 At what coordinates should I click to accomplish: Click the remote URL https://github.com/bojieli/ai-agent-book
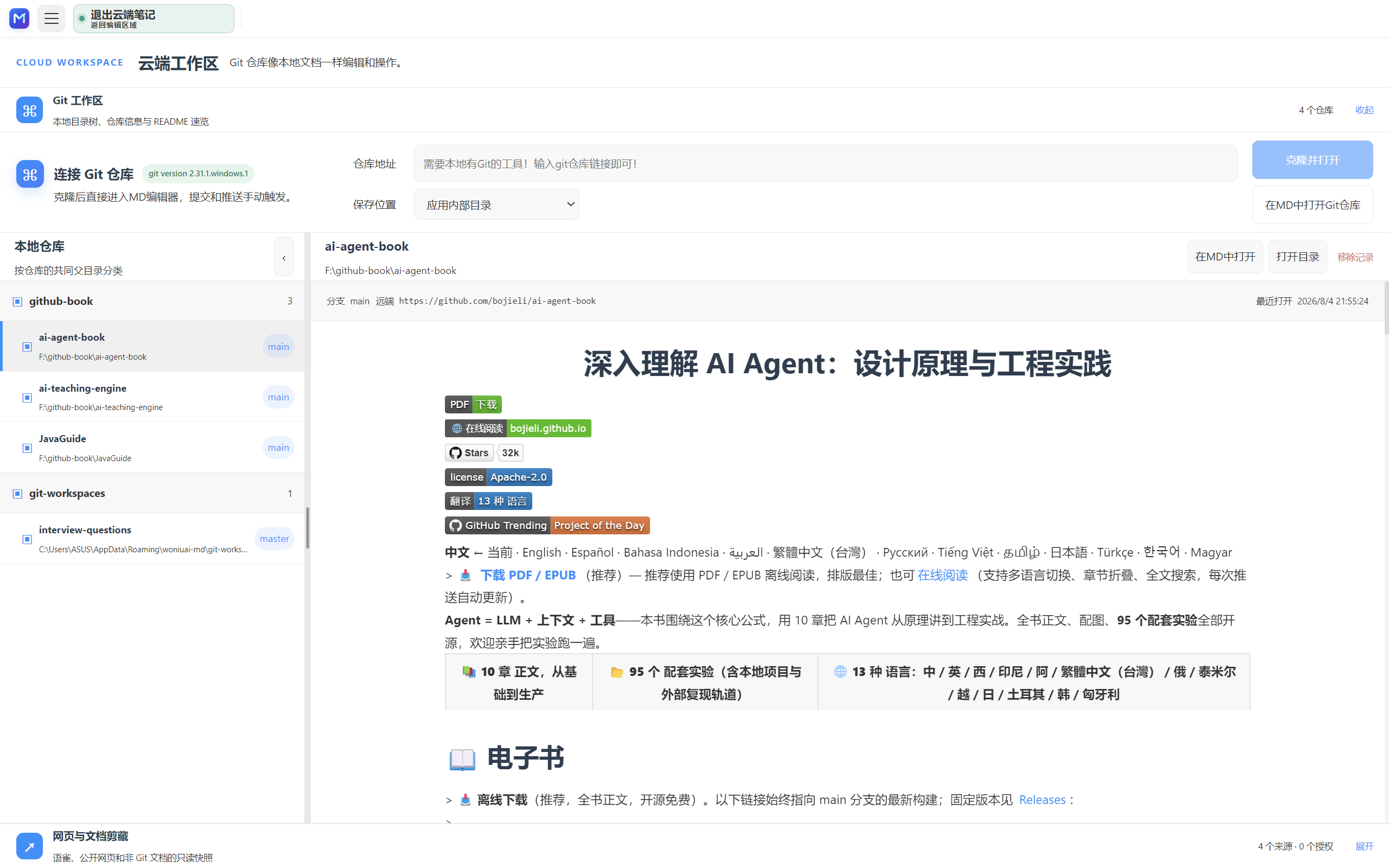pos(497,301)
